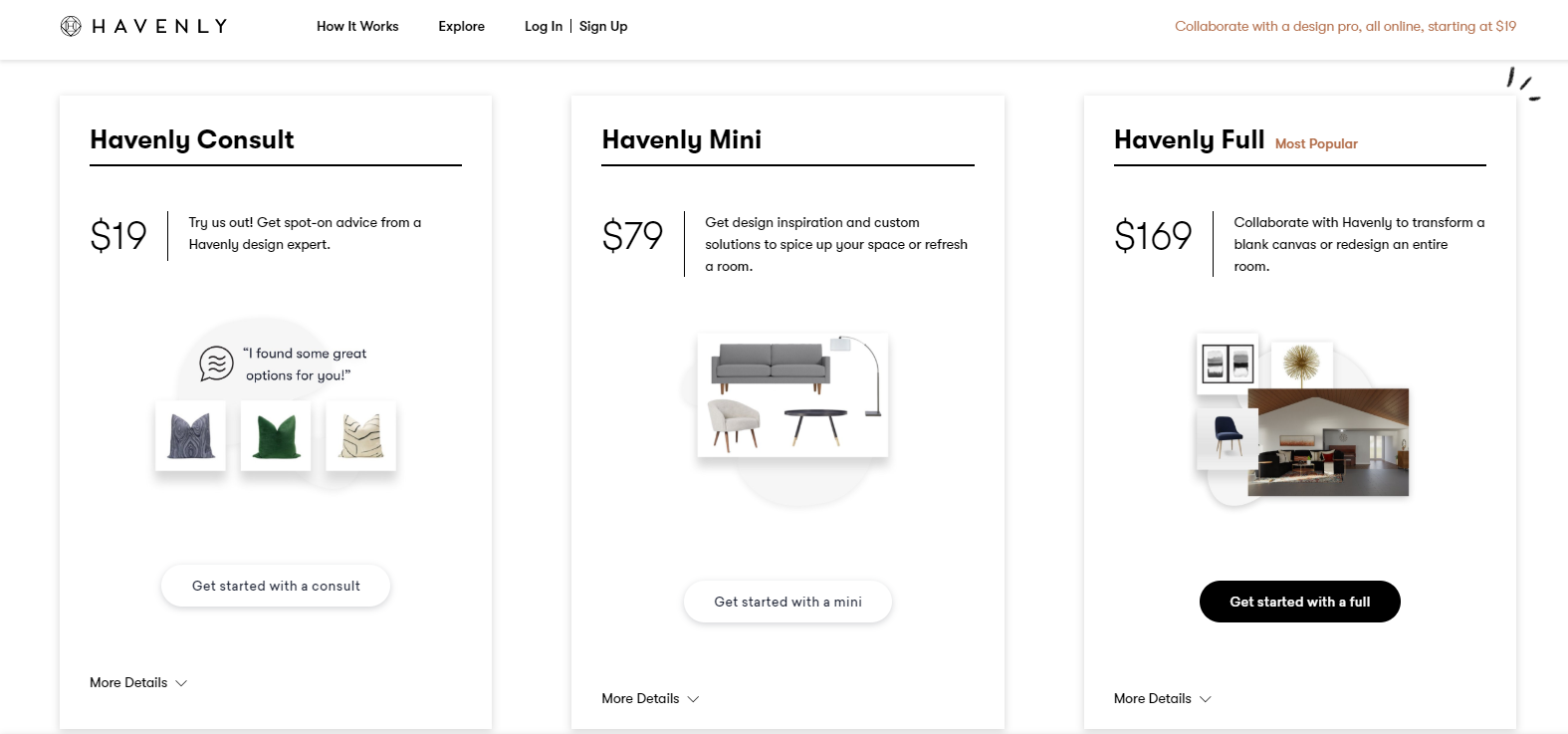This screenshot has height=734, width=1568.
Task: Click the Log In link
Action: point(543,27)
